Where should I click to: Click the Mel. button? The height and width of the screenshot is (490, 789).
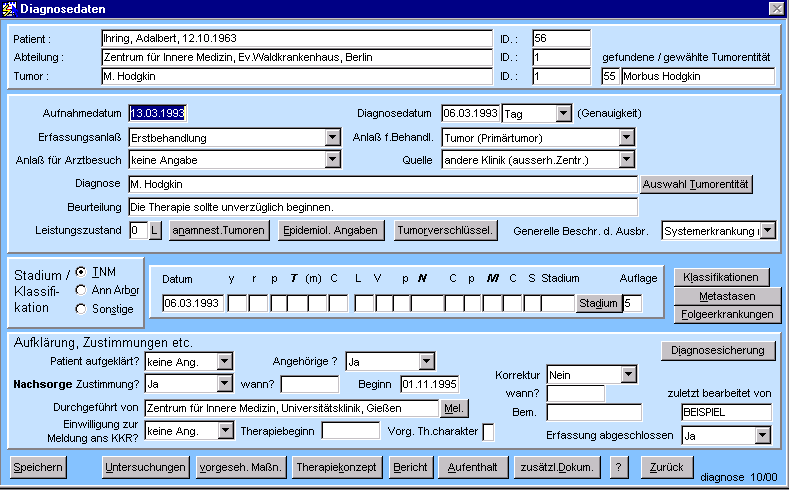click(x=455, y=408)
